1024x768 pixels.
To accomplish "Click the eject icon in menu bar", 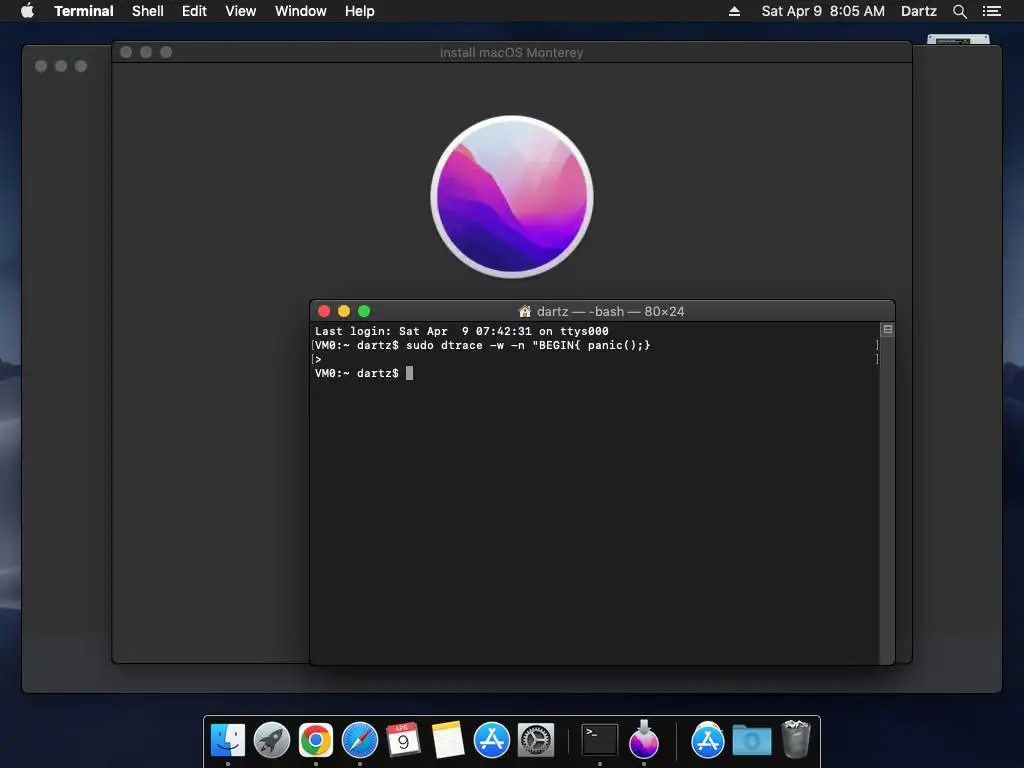I will pyautogui.click(x=734, y=11).
